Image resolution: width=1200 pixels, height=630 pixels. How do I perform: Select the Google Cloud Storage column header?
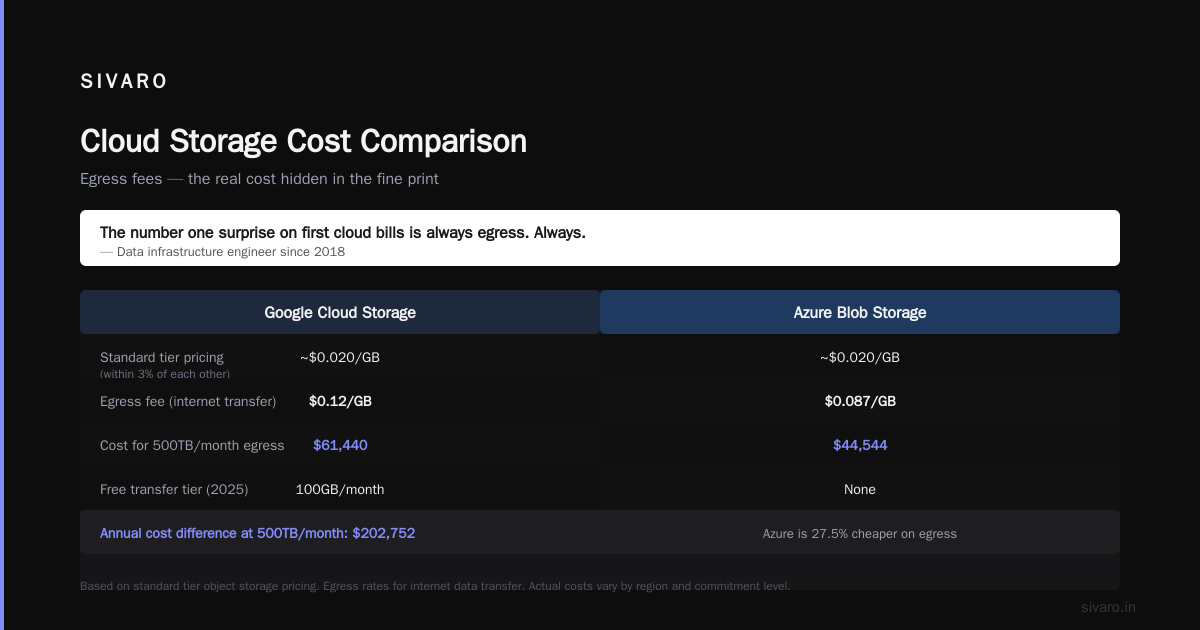click(x=340, y=312)
